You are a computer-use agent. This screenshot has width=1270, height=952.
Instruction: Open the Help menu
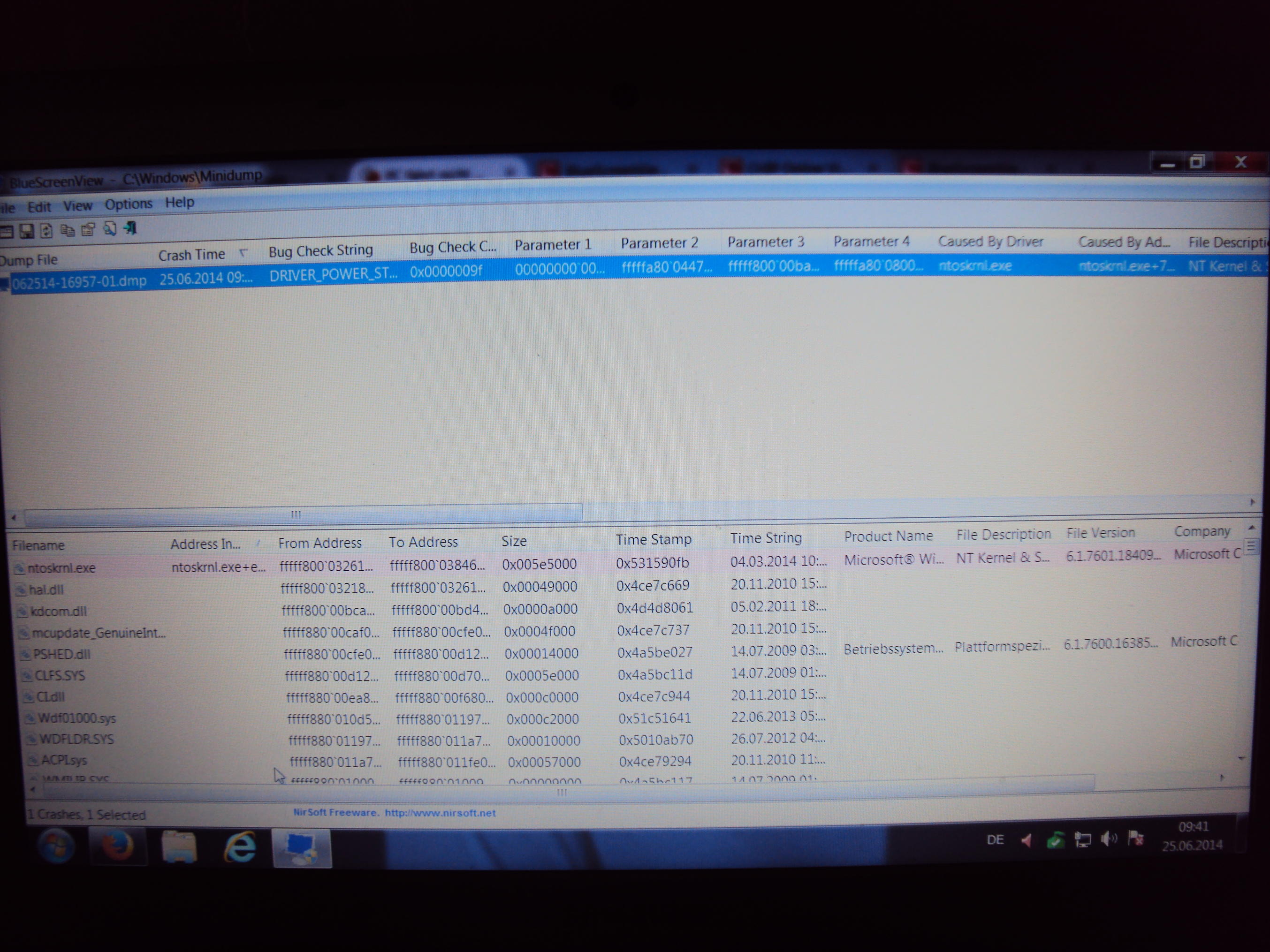(180, 203)
